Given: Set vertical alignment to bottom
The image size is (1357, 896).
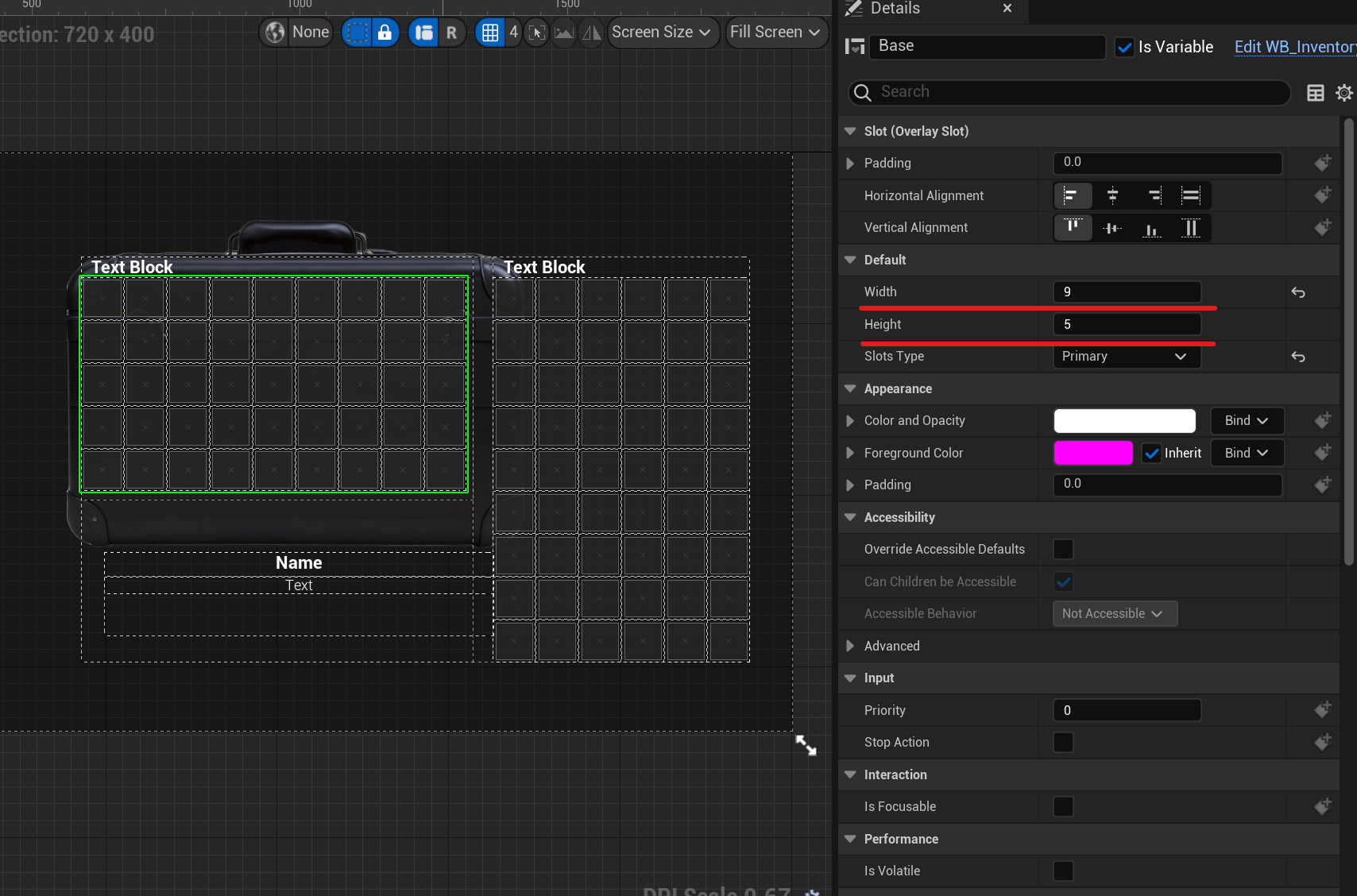Looking at the screenshot, I should (x=1152, y=228).
